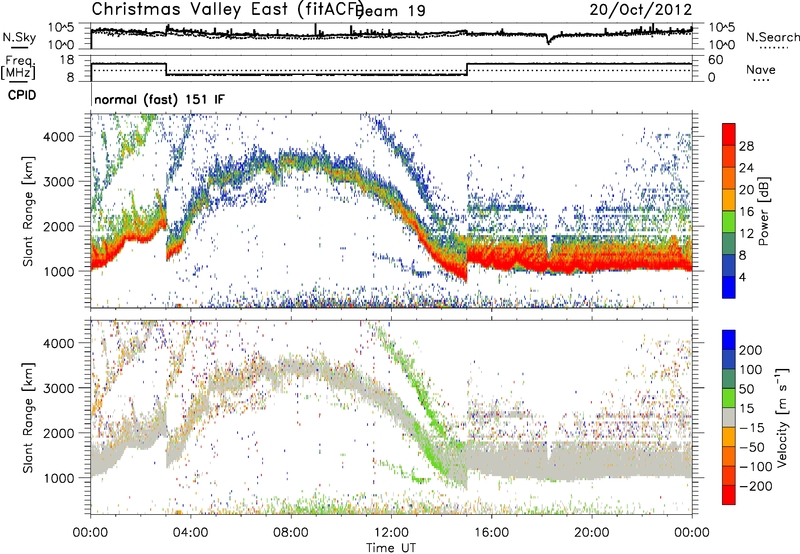Viewport: 800px width, 554px height.
Task: Click the '28' value on the power scale
Action: point(746,146)
